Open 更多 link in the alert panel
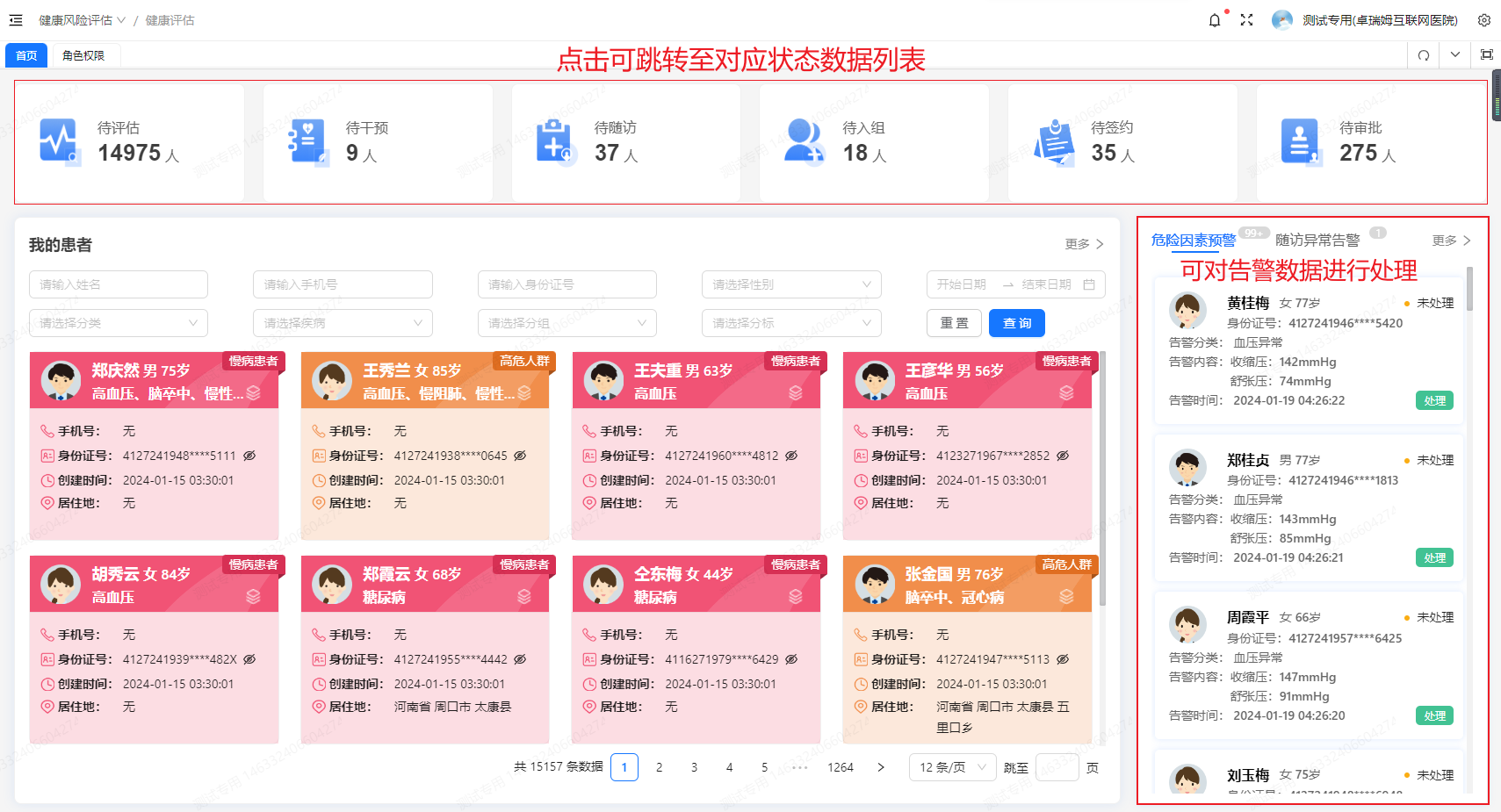The height and width of the screenshot is (812, 1501). pos(1451,240)
